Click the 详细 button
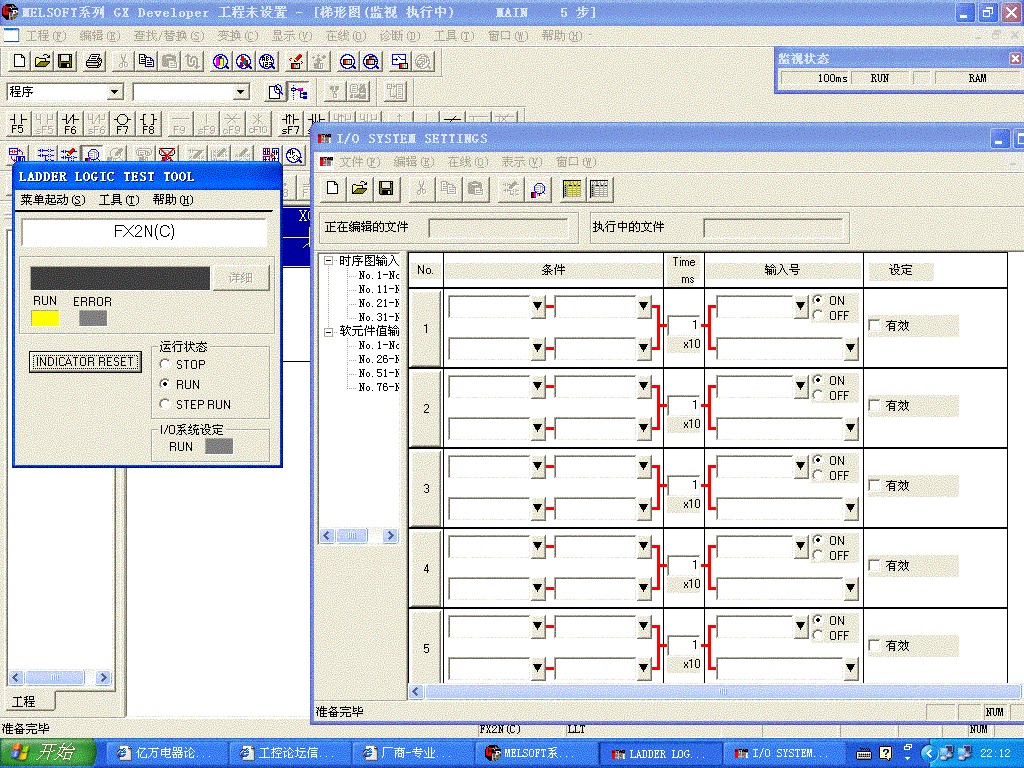This screenshot has width=1024, height=768. (x=240, y=278)
